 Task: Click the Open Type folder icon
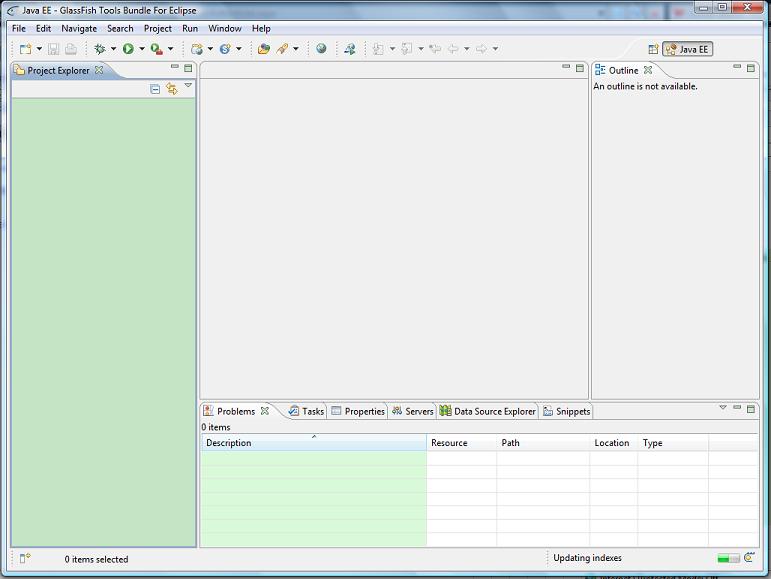(x=264, y=49)
